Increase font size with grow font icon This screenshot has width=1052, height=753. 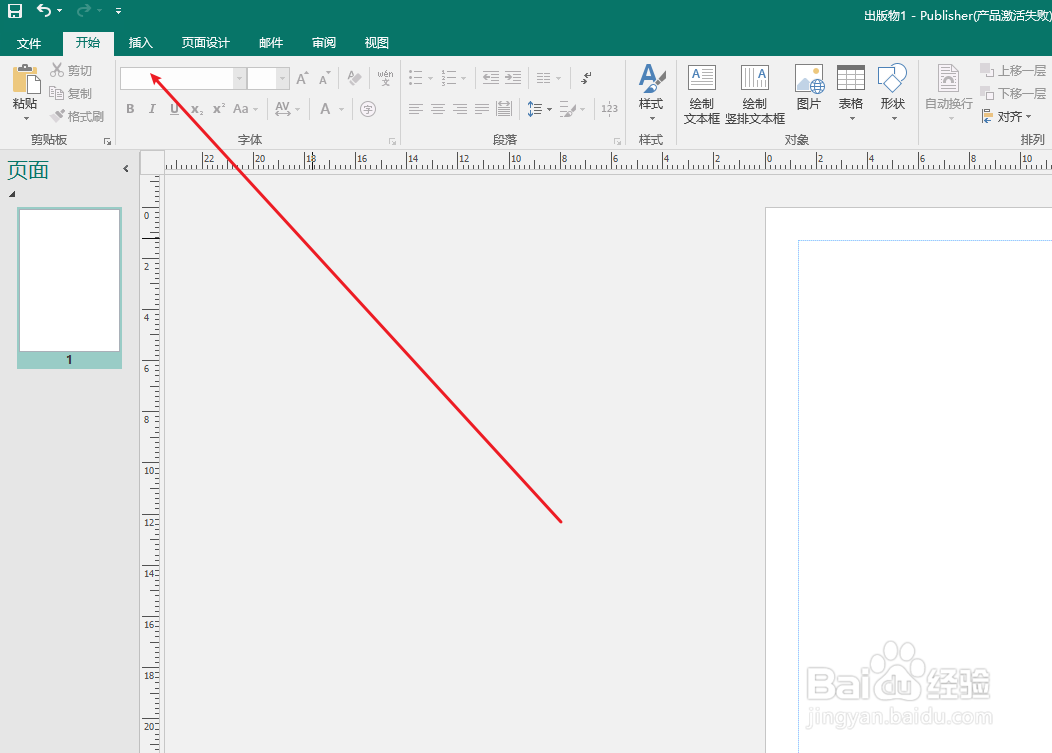pyautogui.click(x=303, y=79)
